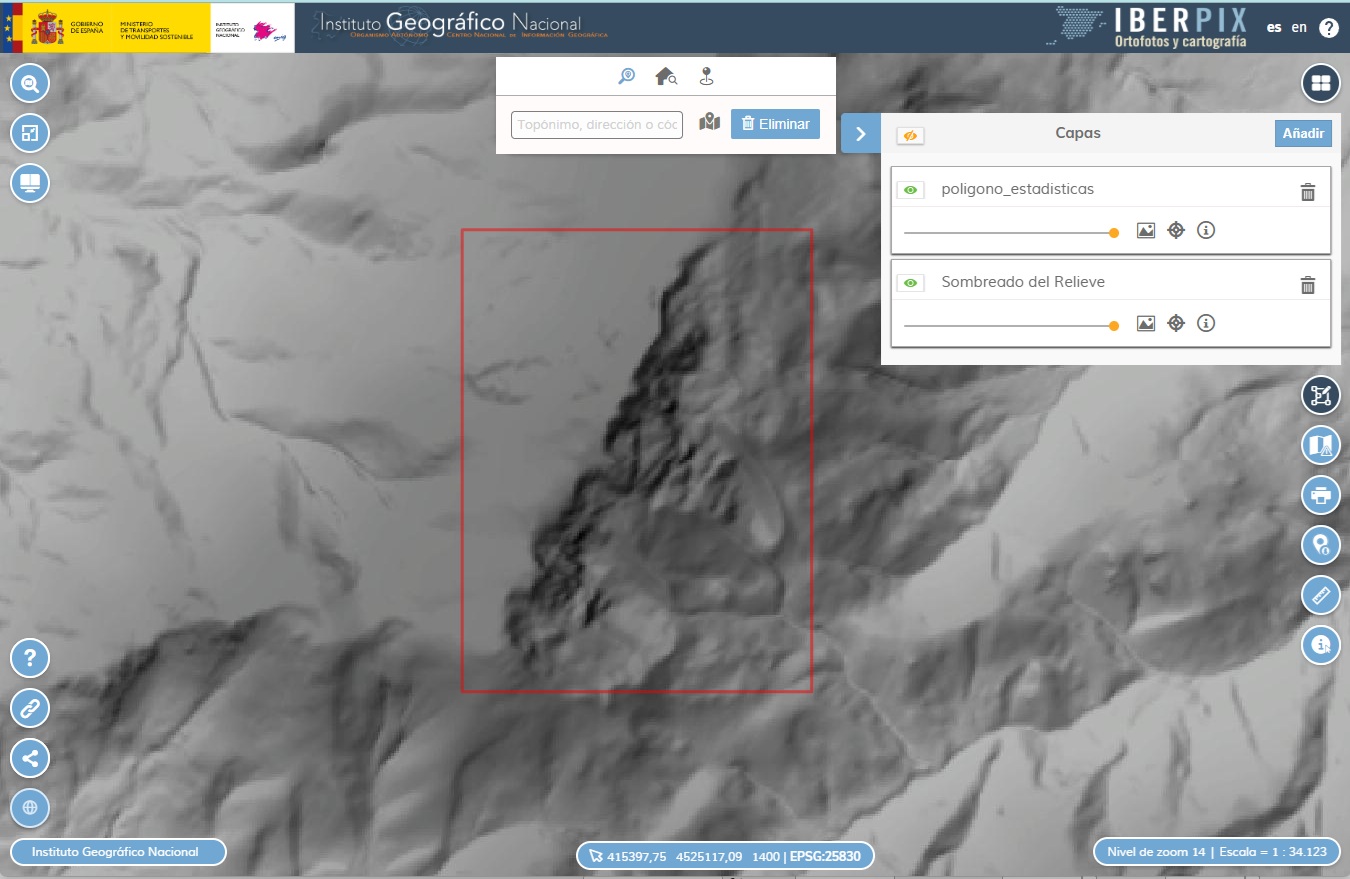Hide all layers with orange eye toggle
The height and width of the screenshot is (879, 1350).
(910, 136)
